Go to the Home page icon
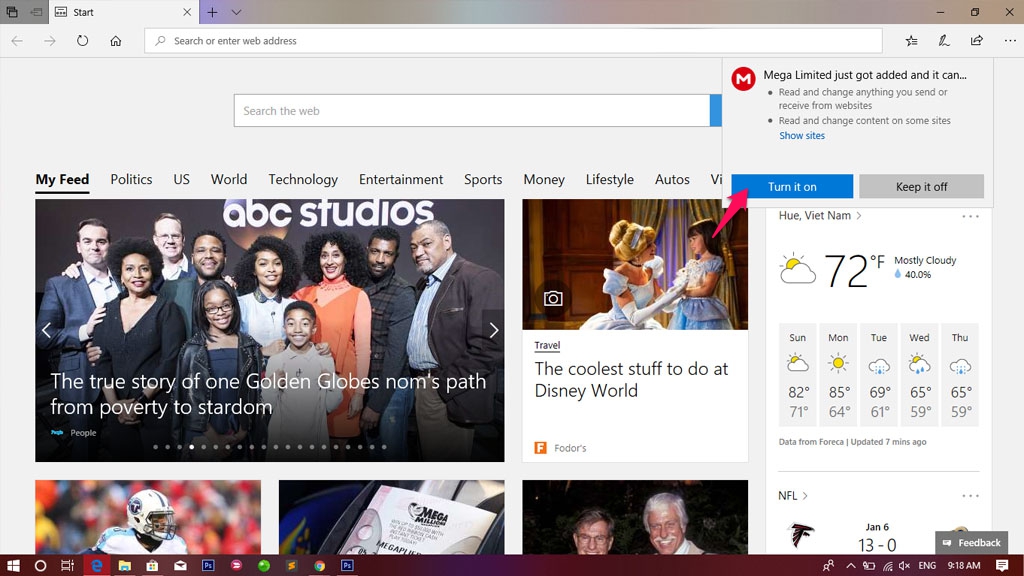 click(x=116, y=40)
